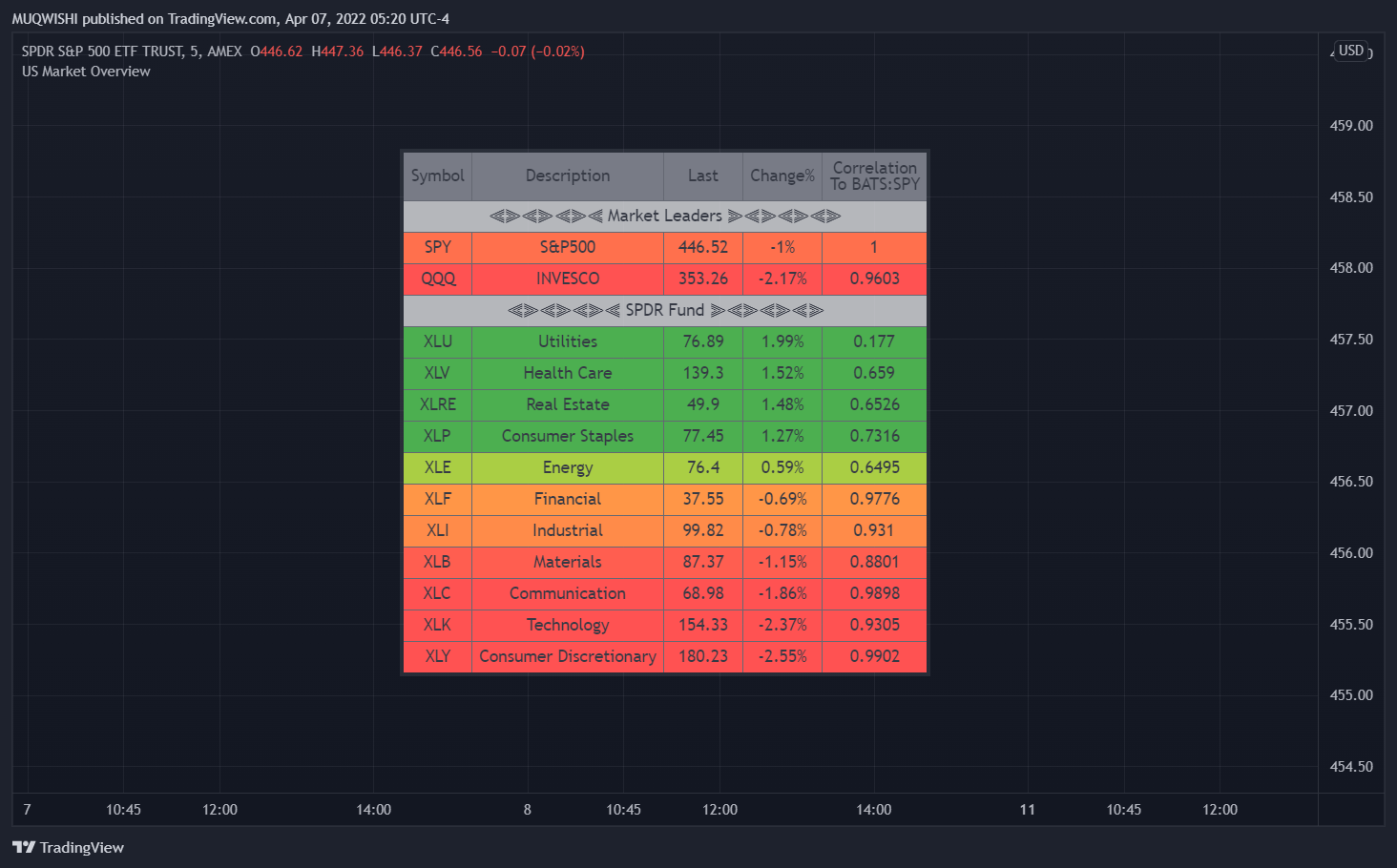Select the XLB symbol cell
The width and height of the screenshot is (1397, 868).
(438, 562)
